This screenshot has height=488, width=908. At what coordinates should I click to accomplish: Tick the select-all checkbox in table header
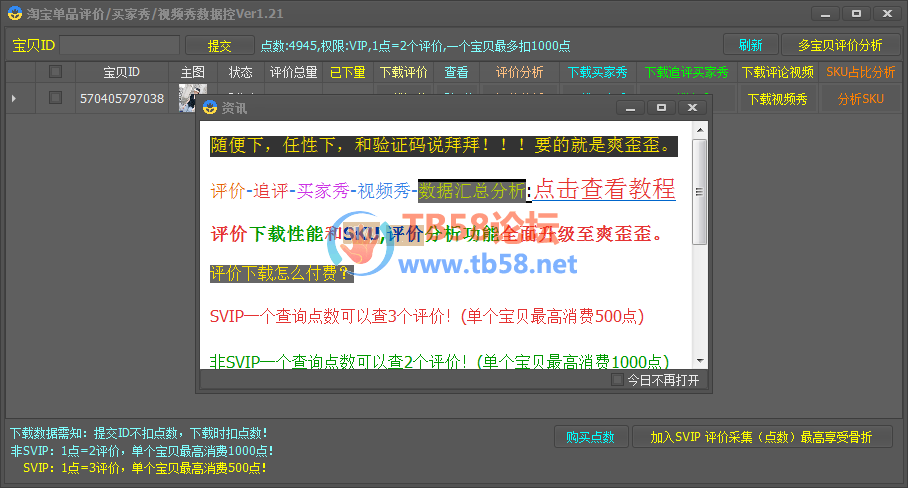coord(56,72)
